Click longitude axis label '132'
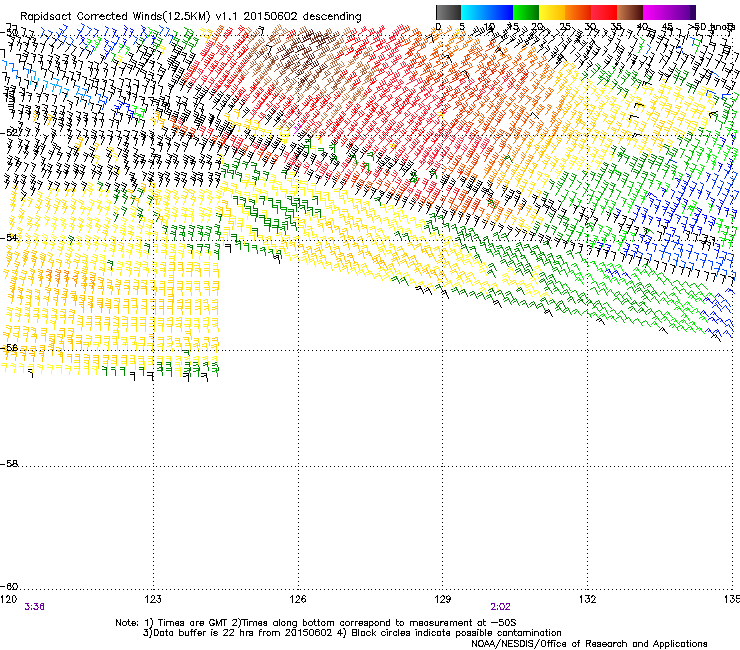740x650 pixels. (x=588, y=599)
